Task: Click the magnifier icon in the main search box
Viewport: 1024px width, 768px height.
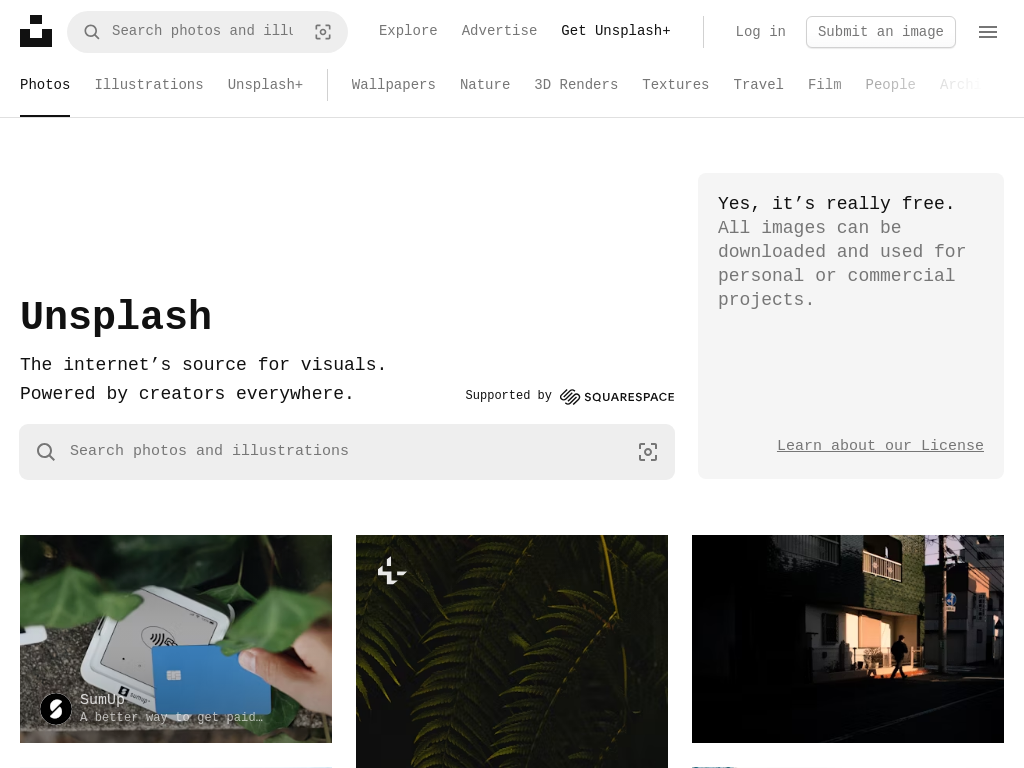Action: pos(46,452)
